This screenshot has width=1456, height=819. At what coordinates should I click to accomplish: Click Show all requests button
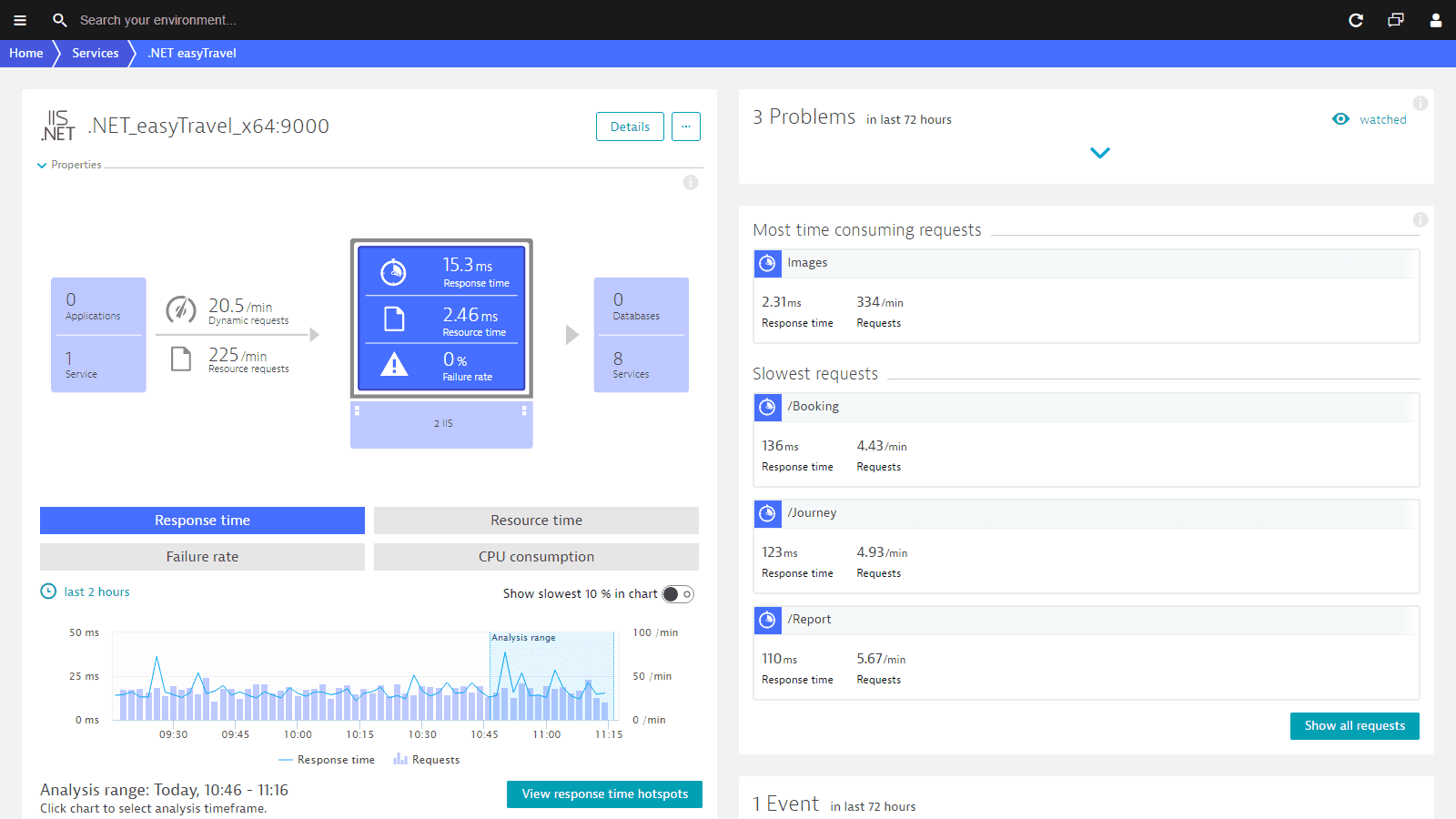pyautogui.click(x=1354, y=726)
